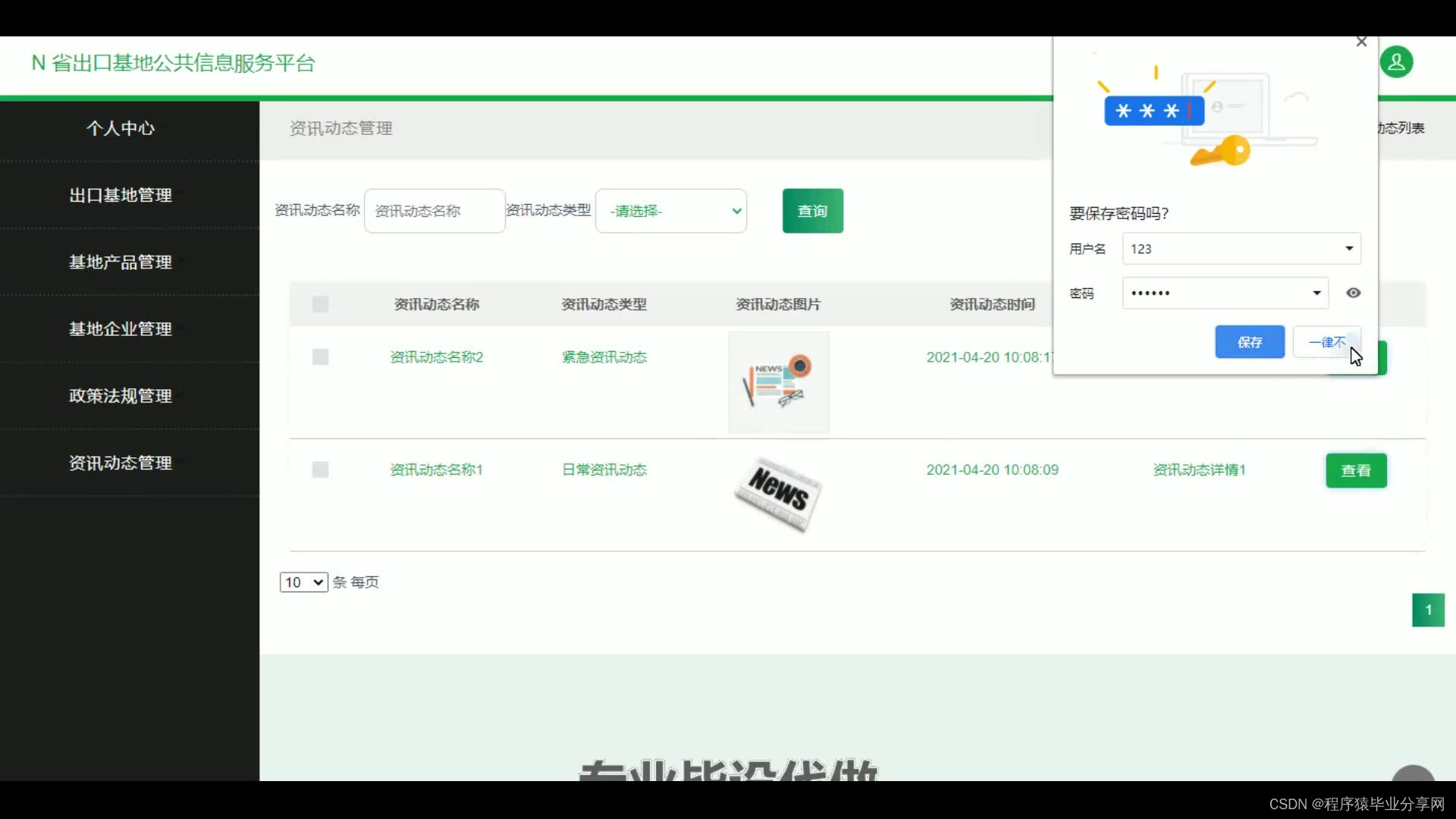Show password with the eye icon
The height and width of the screenshot is (819, 1456).
(x=1354, y=293)
